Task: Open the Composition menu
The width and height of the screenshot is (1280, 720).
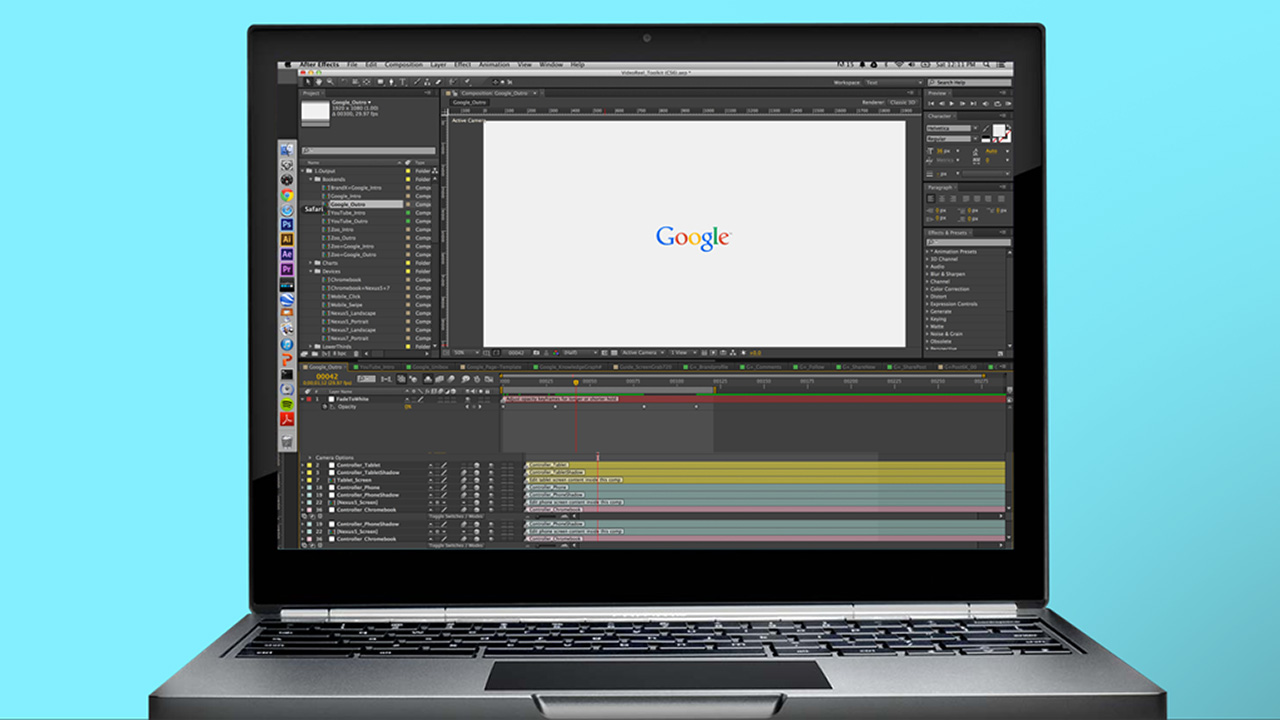Action: [x=404, y=65]
